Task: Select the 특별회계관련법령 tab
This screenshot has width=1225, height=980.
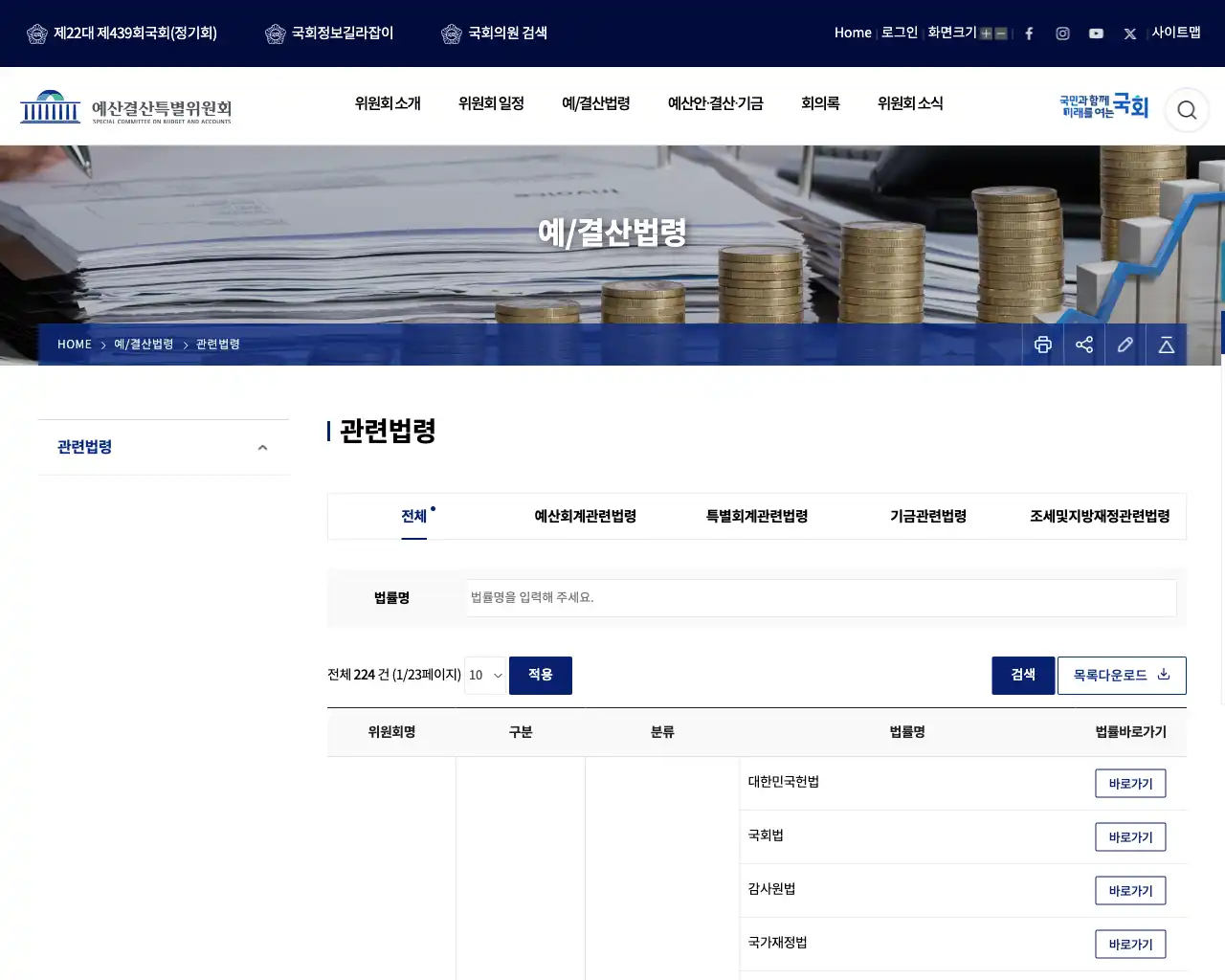Action: [757, 517]
